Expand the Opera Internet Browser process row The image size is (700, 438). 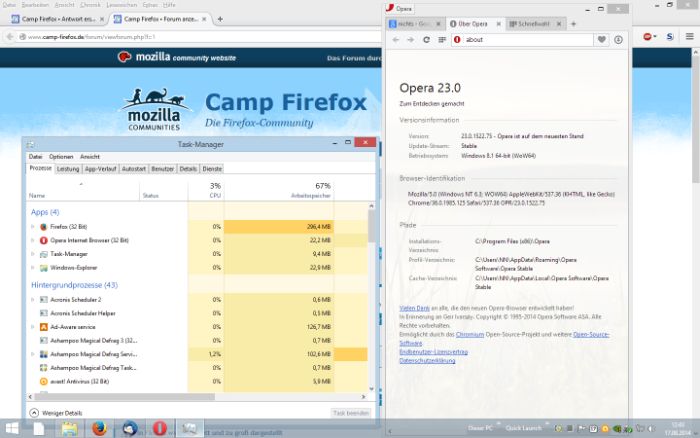pos(32,240)
